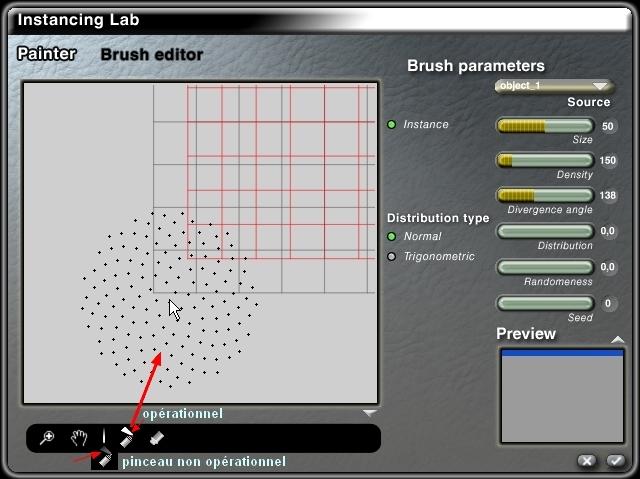This screenshot has width=640, height=479.
Task: Adjust the Divergence angle slider
Action: click(x=545, y=195)
